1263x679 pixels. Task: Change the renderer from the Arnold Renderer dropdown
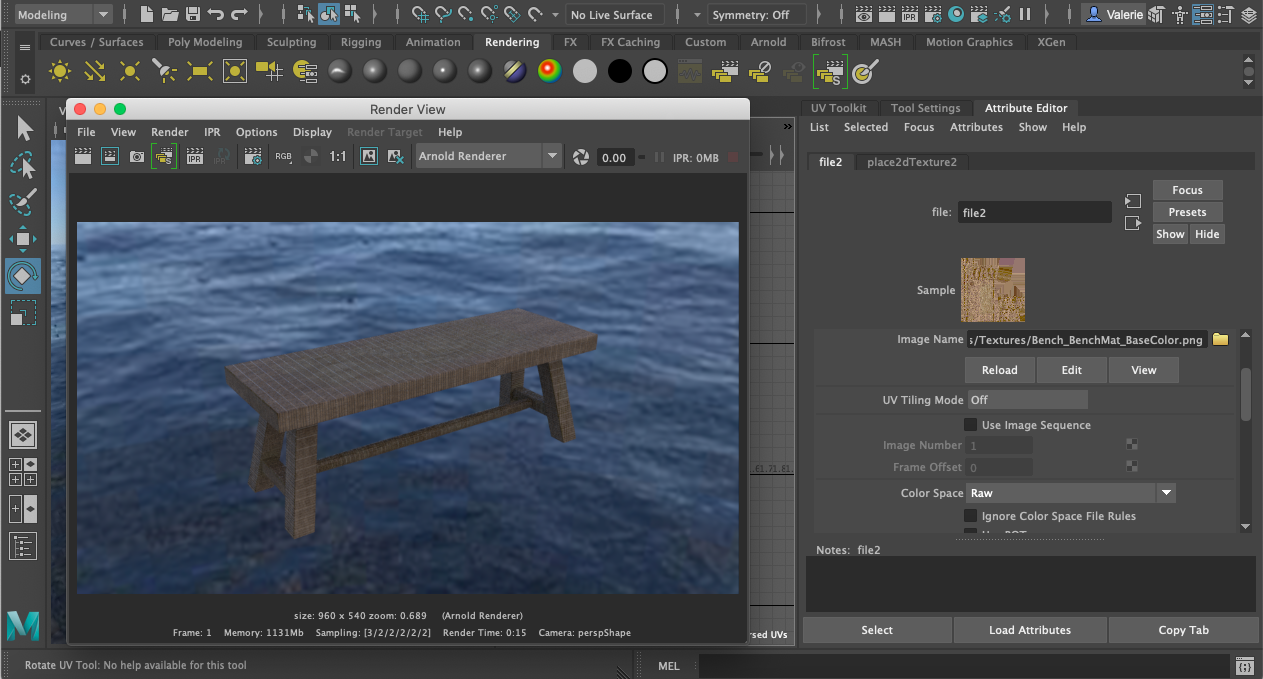tap(488, 156)
